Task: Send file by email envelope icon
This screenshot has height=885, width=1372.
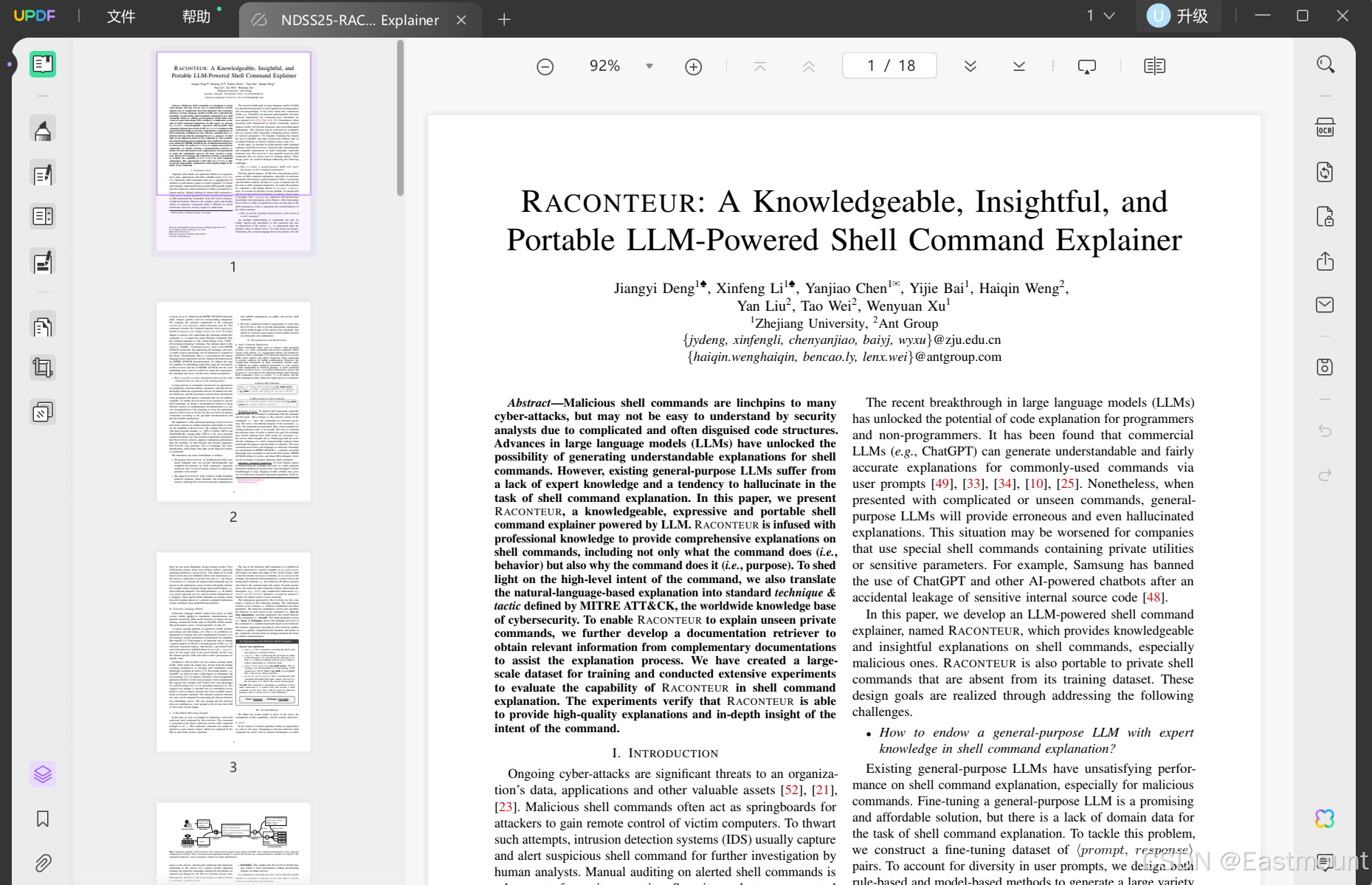Action: (x=1326, y=305)
